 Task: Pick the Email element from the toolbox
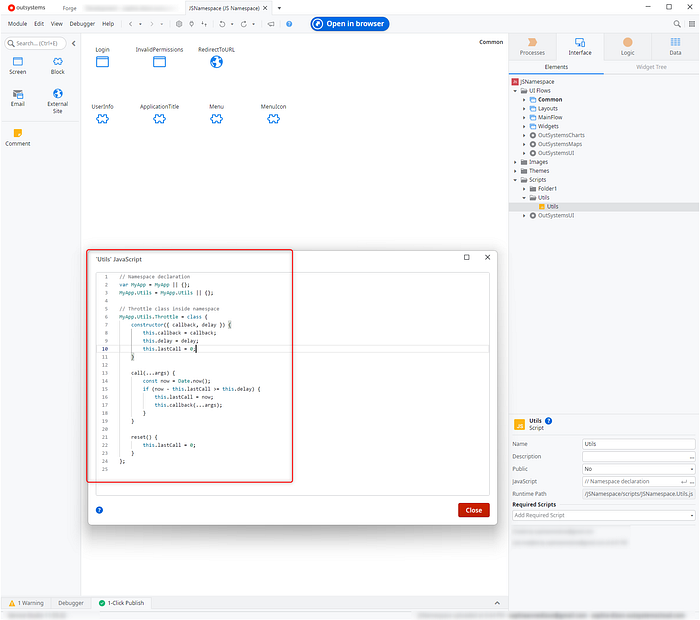(x=18, y=97)
